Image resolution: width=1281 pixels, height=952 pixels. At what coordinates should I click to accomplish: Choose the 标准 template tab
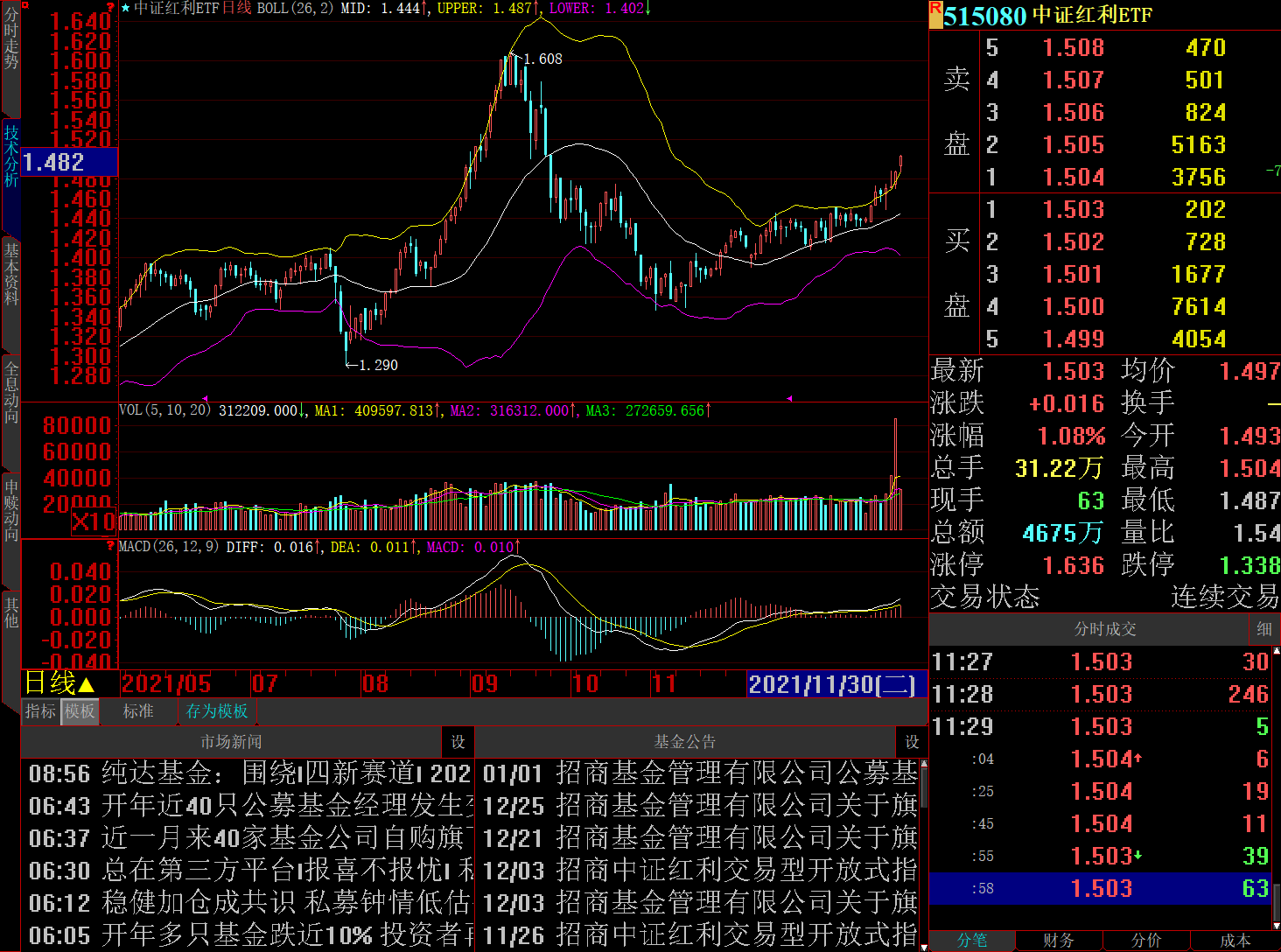(x=138, y=711)
